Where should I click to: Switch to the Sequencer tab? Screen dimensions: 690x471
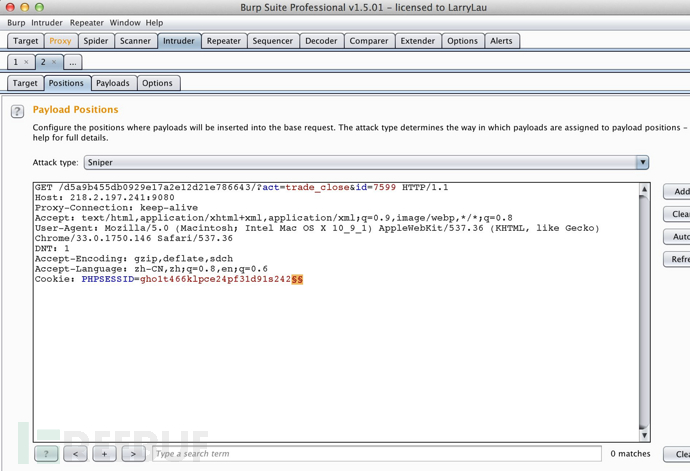(272, 41)
